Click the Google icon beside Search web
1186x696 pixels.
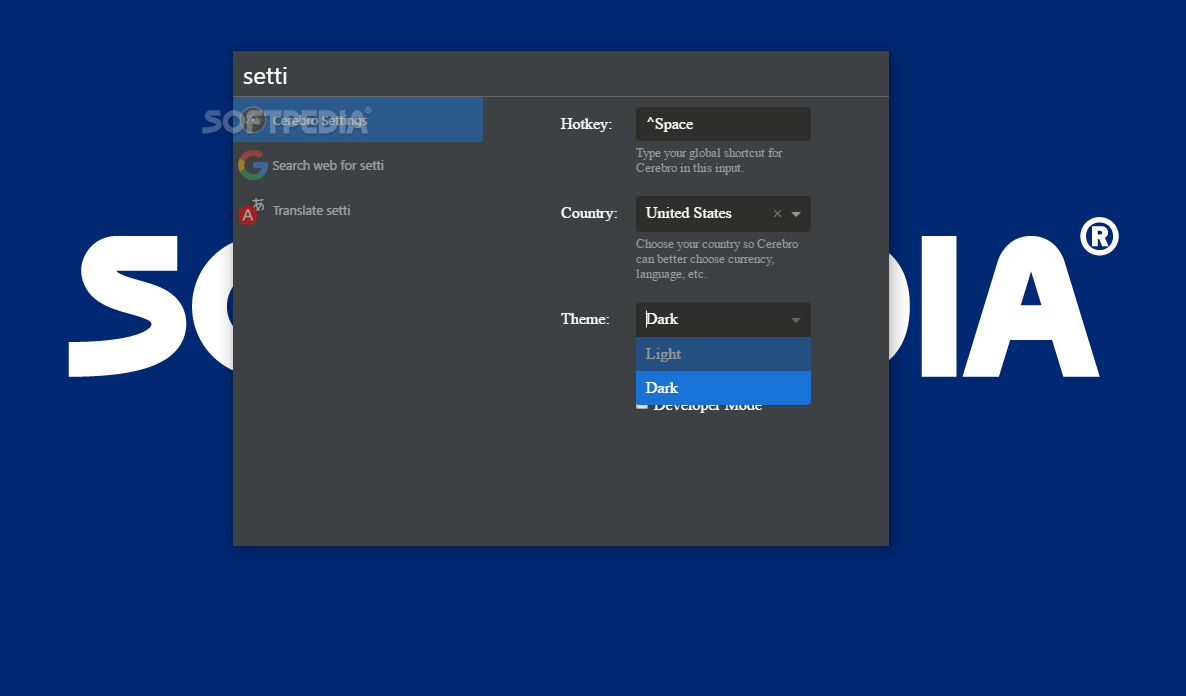253,165
